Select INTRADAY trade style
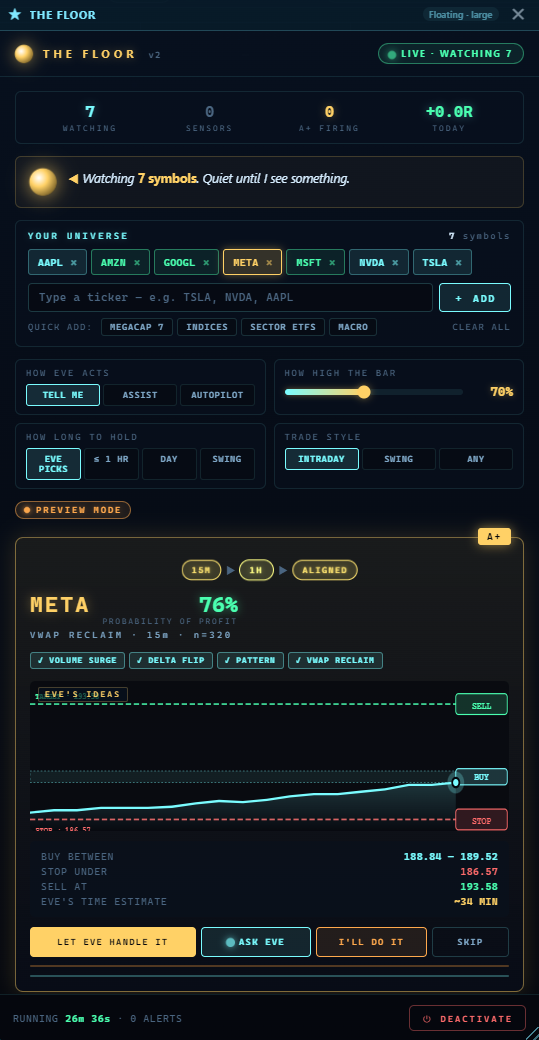This screenshot has height=1040, width=539. [322, 459]
